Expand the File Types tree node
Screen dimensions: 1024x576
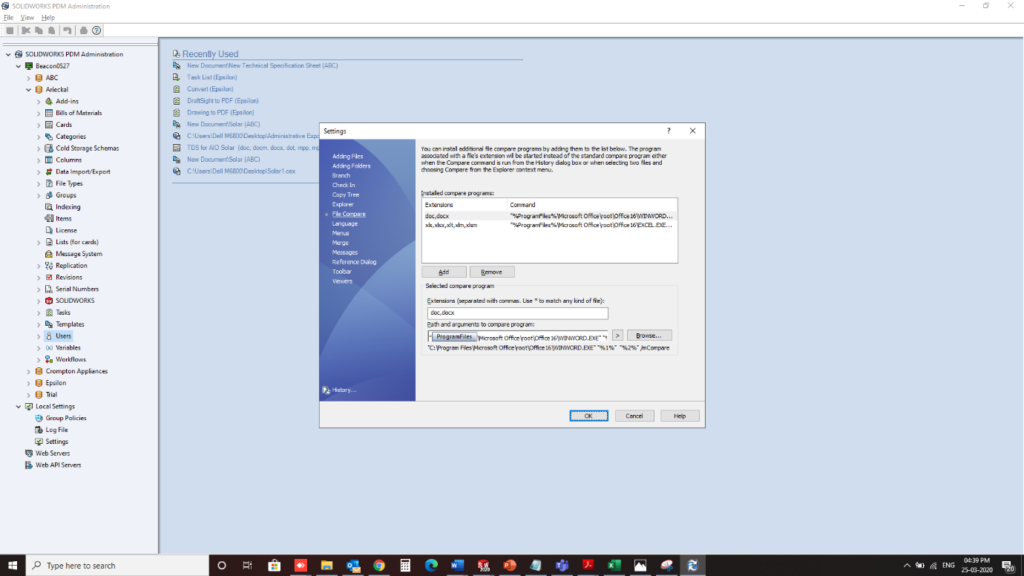coord(39,184)
